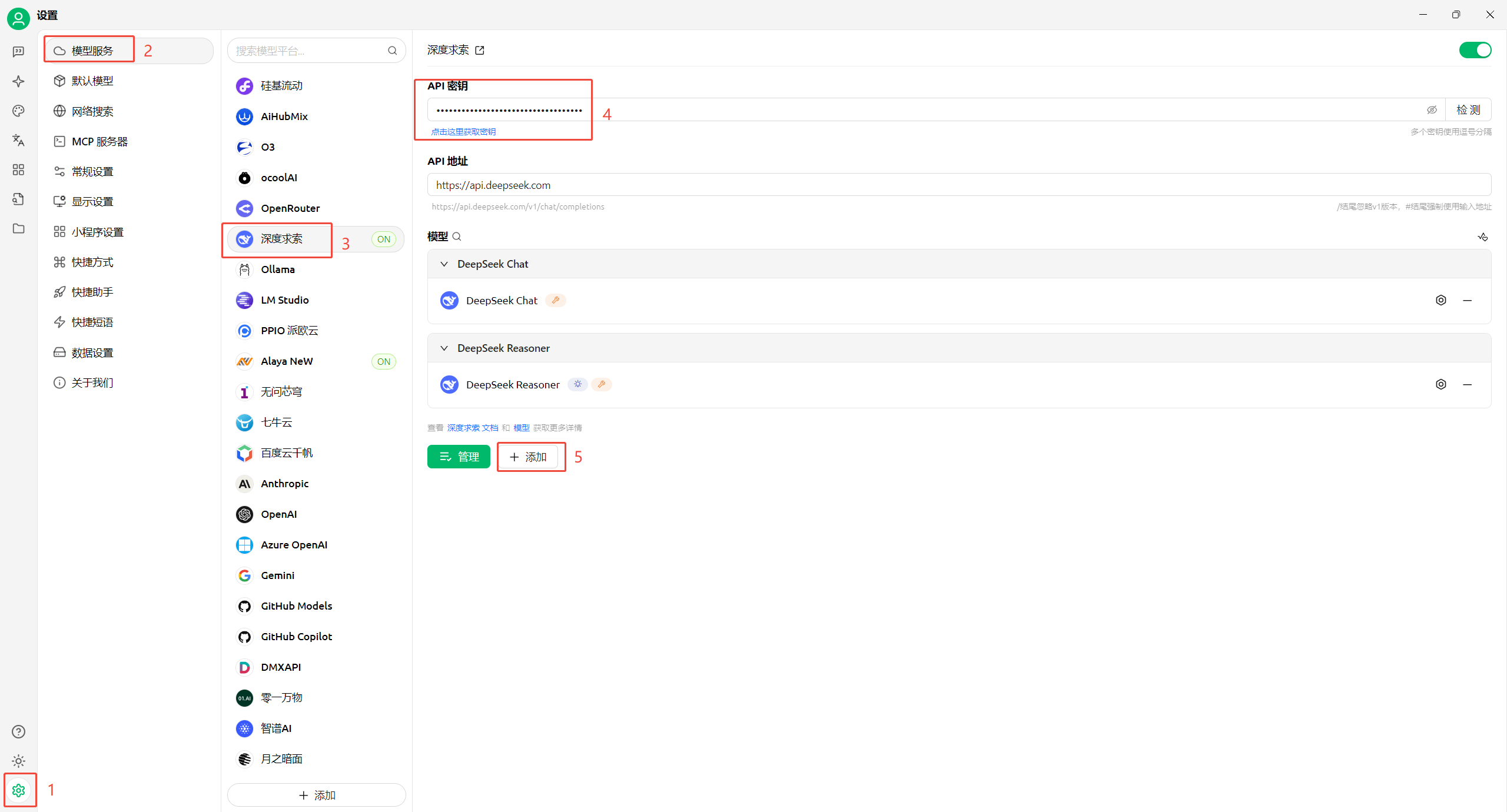Open settings gear for DeepSeek Chat model
The image size is (1507, 812).
[1440, 300]
